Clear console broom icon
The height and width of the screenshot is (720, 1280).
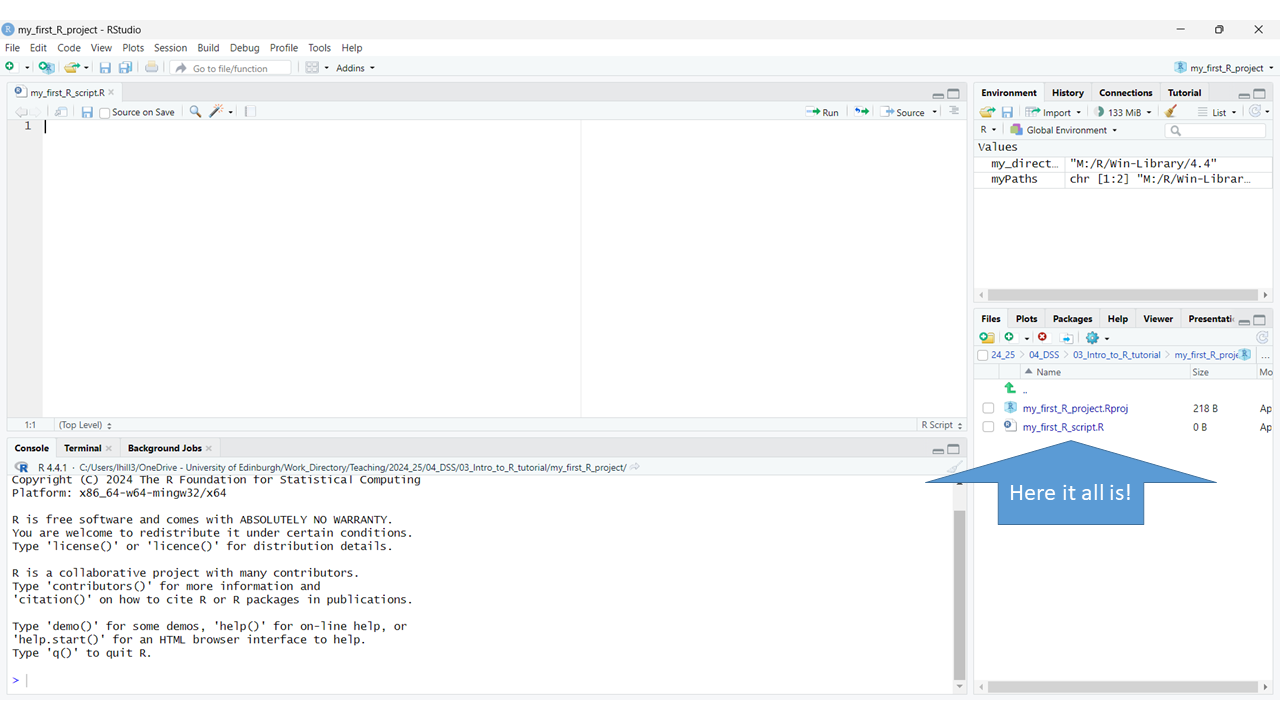pyautogui.click(x=955, y=467)
